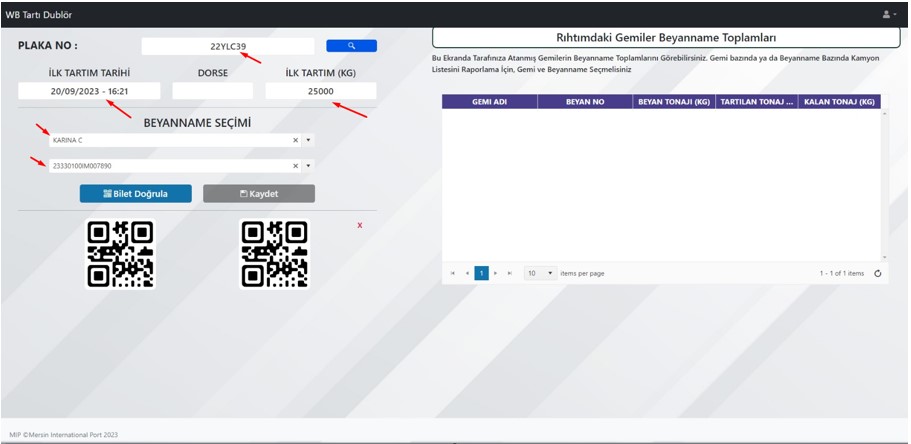Click the left QR code image
This screenshot has height=444, width=911.
click(x=120, y=255)
